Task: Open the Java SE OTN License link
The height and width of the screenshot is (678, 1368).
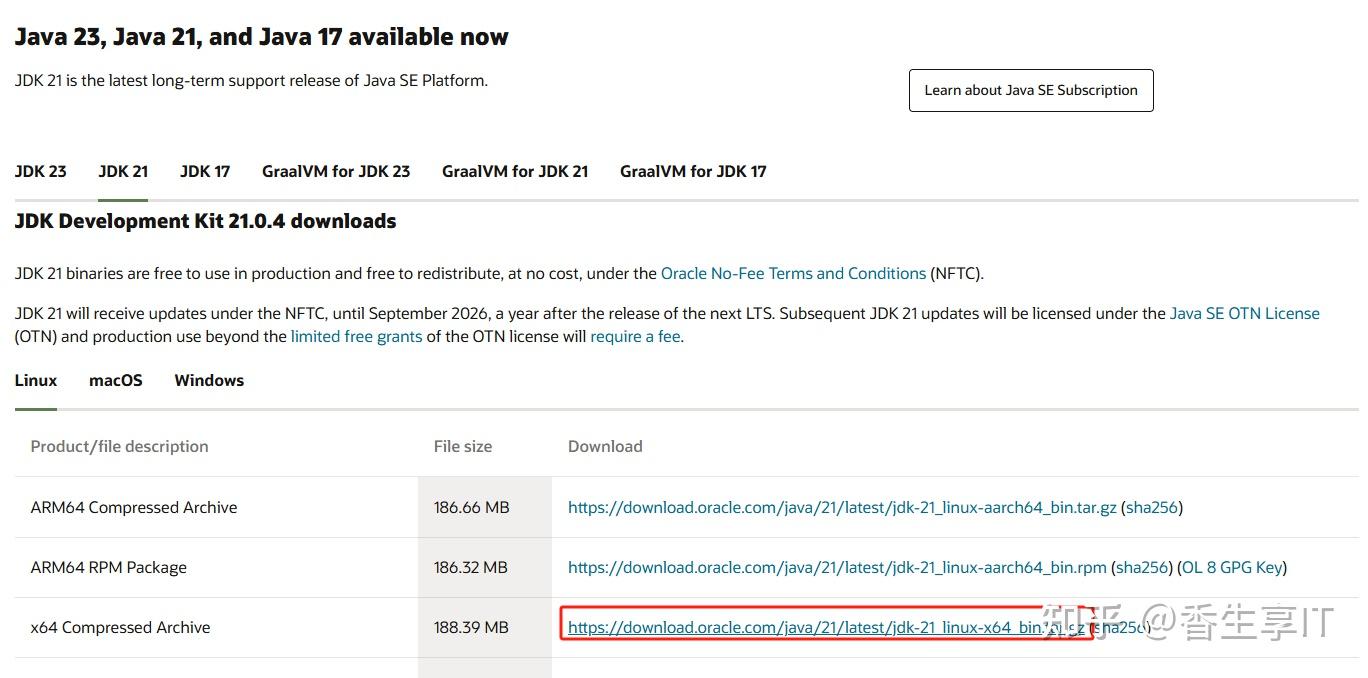Action: click(x=1244, y=313)
